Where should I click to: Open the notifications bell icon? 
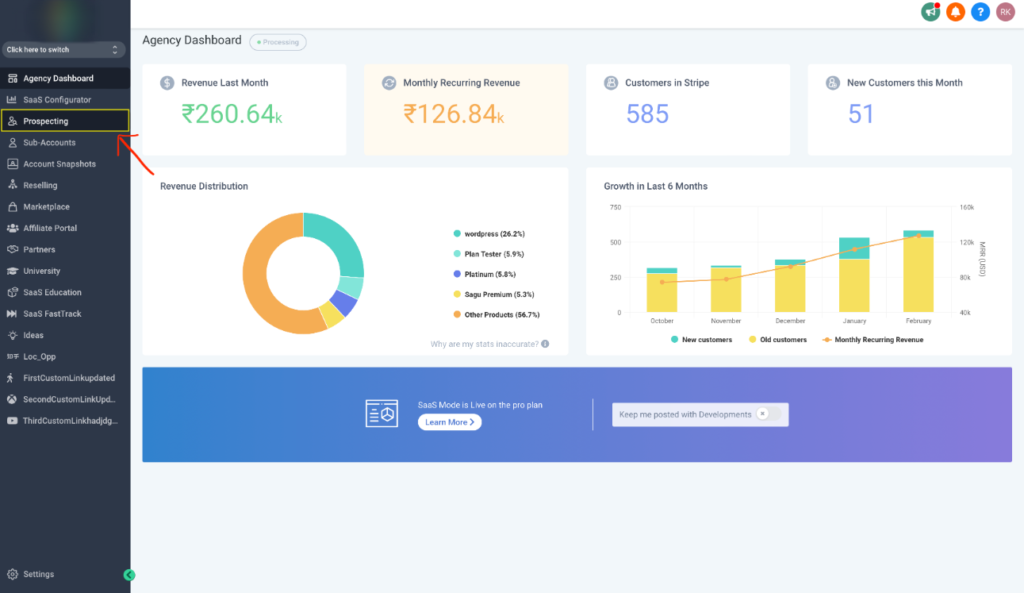point(955,12)
